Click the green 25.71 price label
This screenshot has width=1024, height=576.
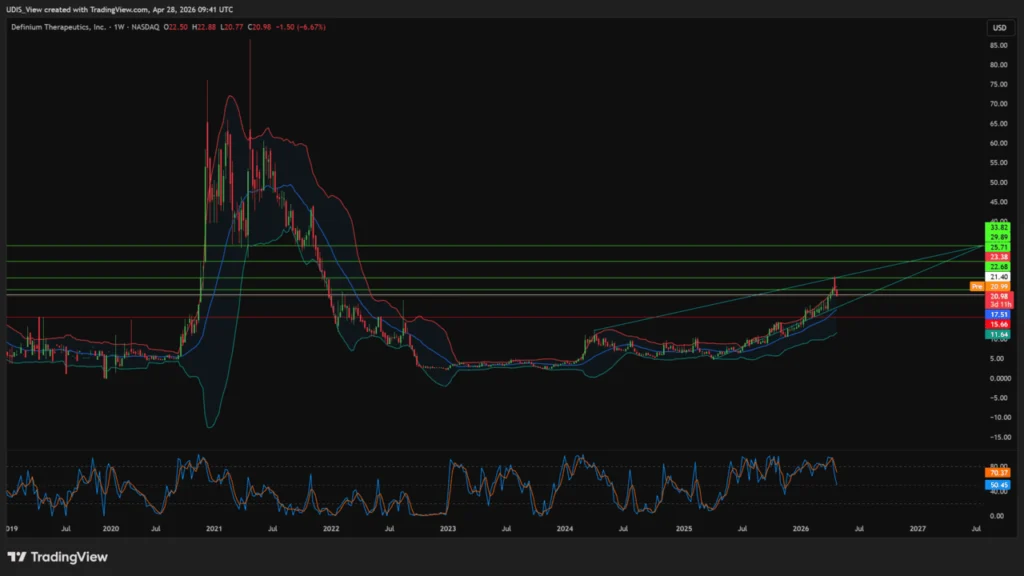[999, 247]
